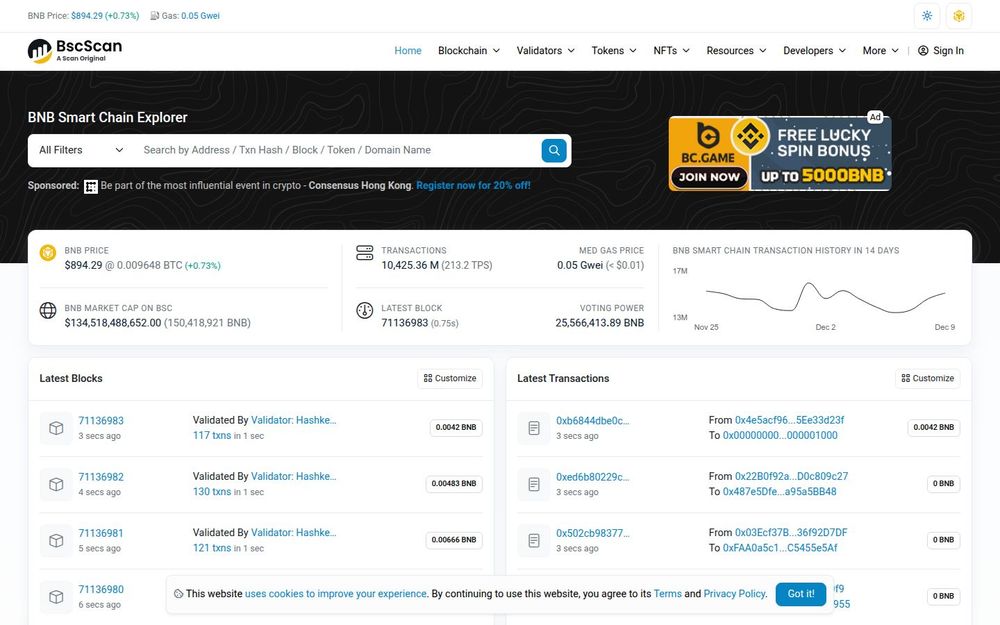Click Register now for 20% off link
1000x625 pixels.
tap(473, 186)
